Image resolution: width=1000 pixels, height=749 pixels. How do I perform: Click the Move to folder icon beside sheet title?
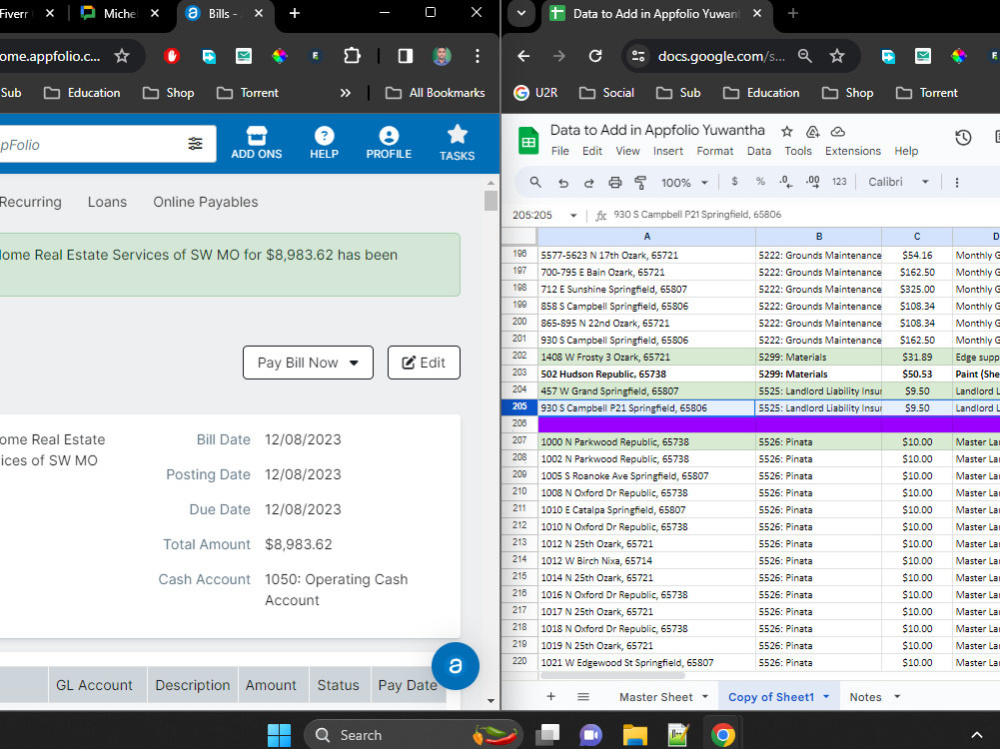[x=812, y=131]
